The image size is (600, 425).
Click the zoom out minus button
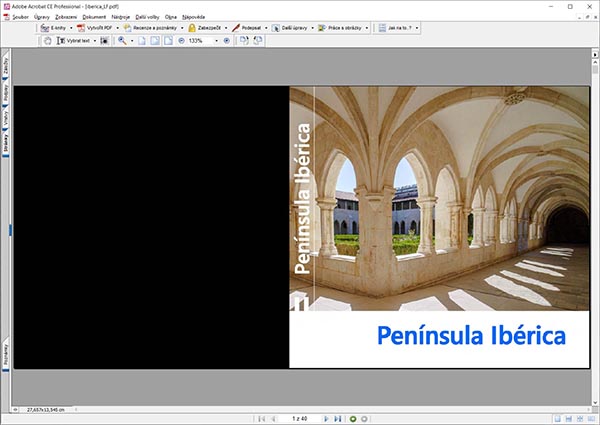[181, 41]
